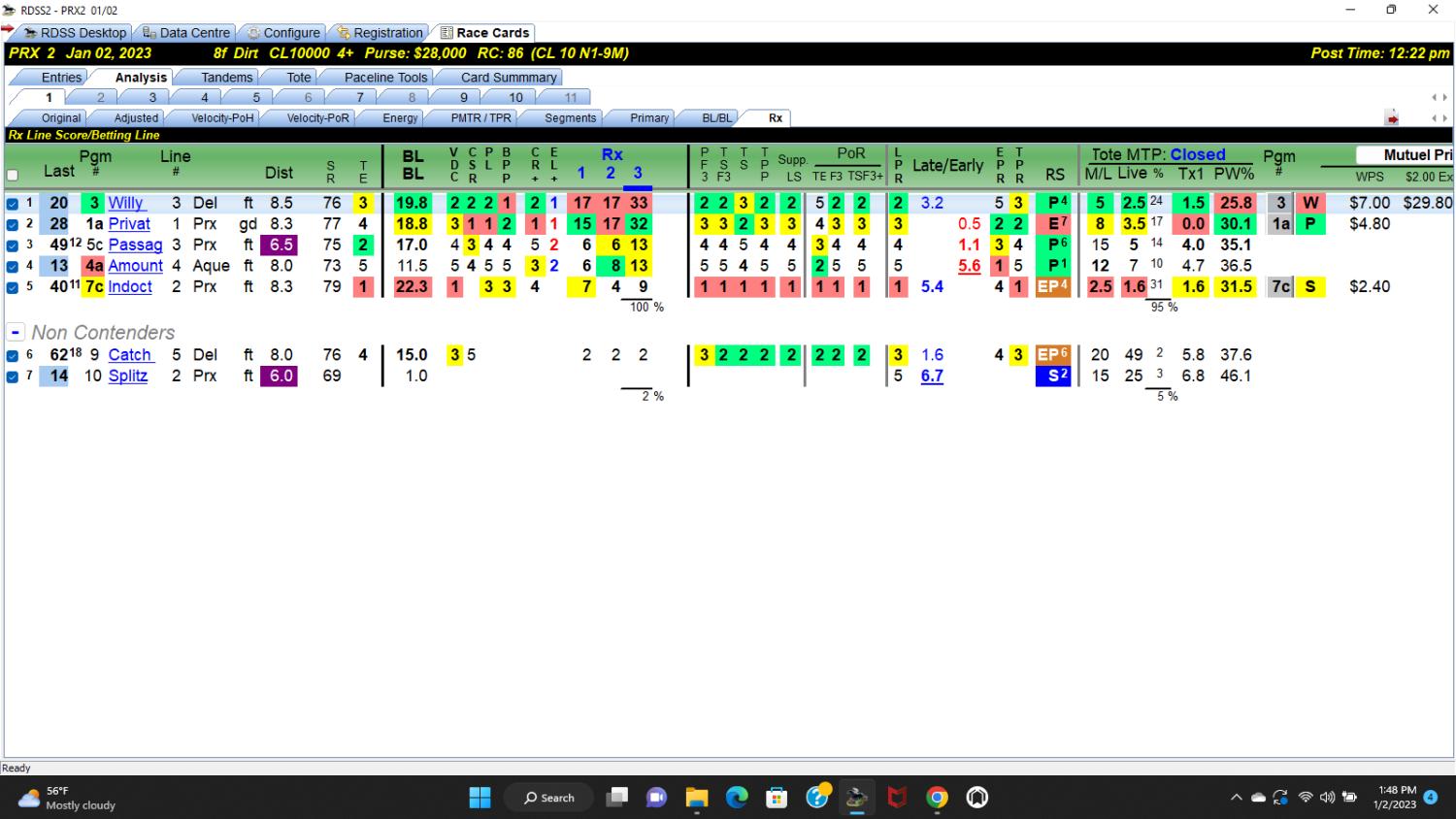Open the Amount horse link

point(135,266)
